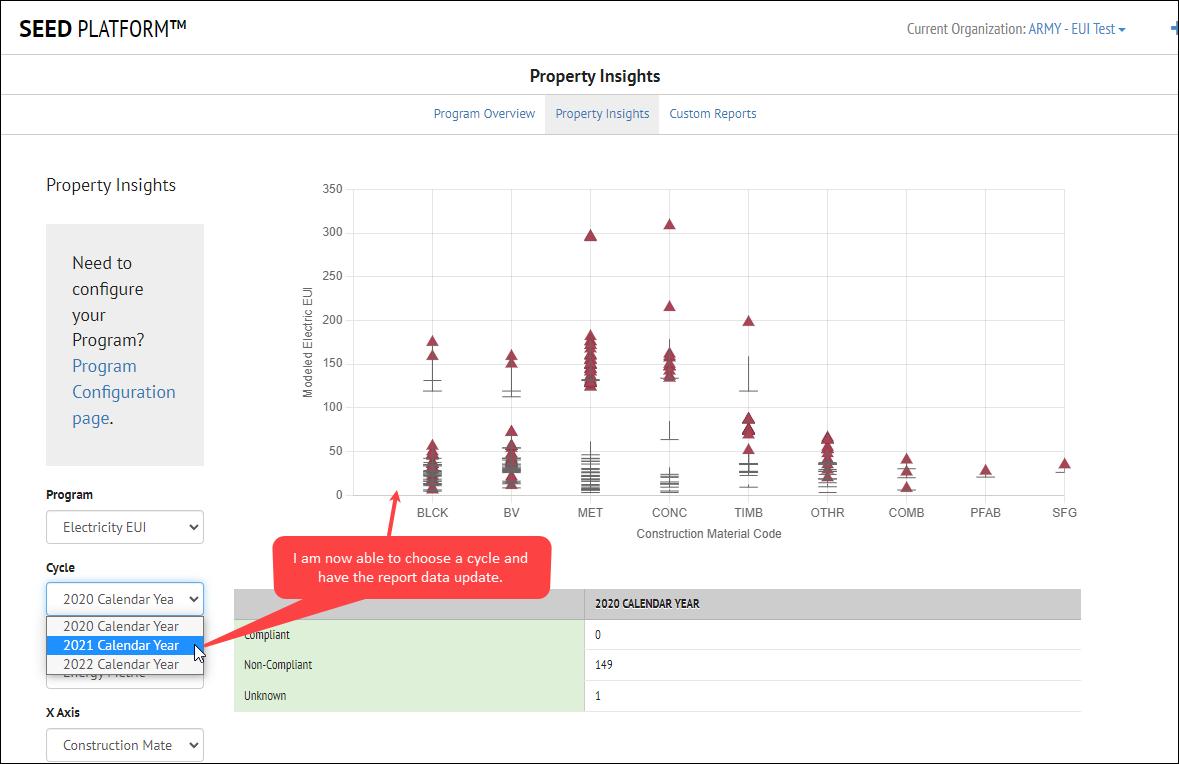Click the Unknown count 1 link

(x=596, y=696)
